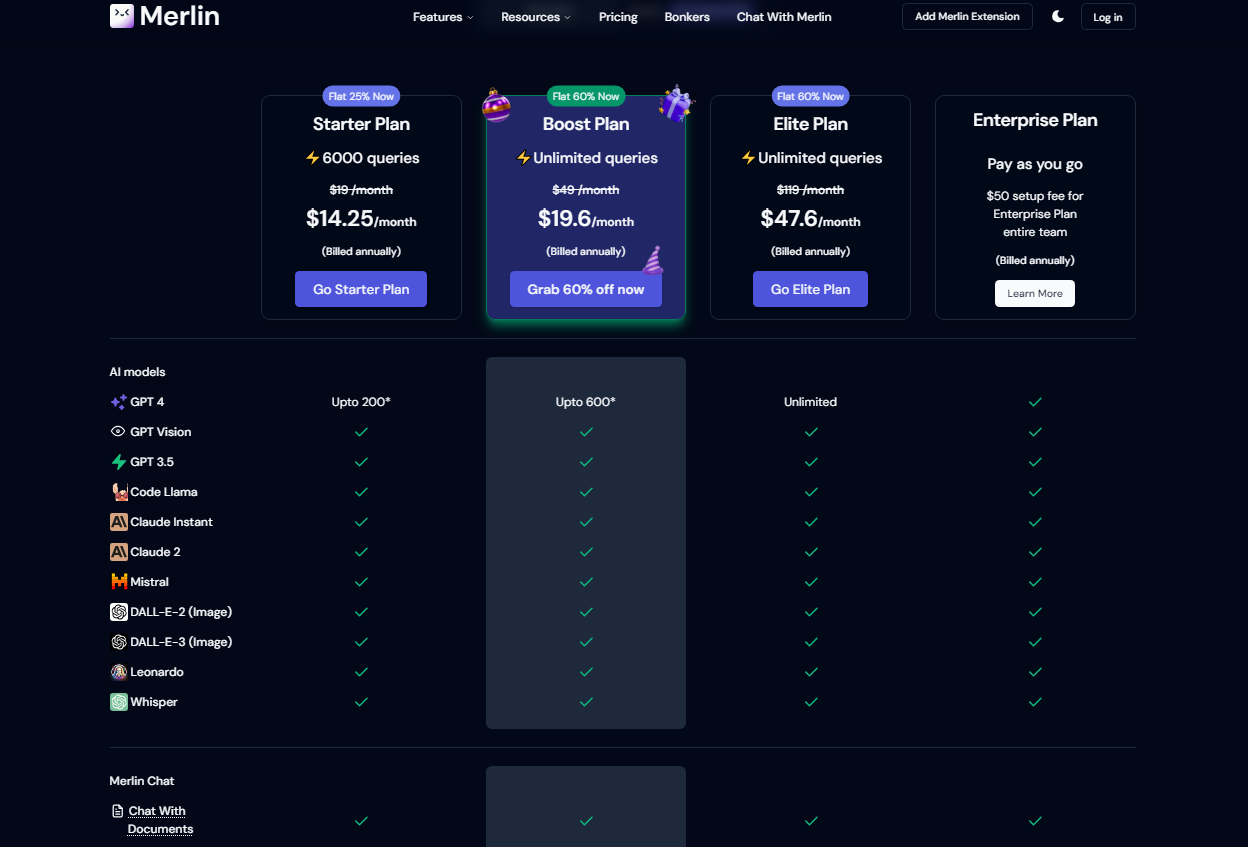The width and height of the screenshot is (1248, 847).
Task: Click the '$50 setup fee' description
Action: point(1035,214)
